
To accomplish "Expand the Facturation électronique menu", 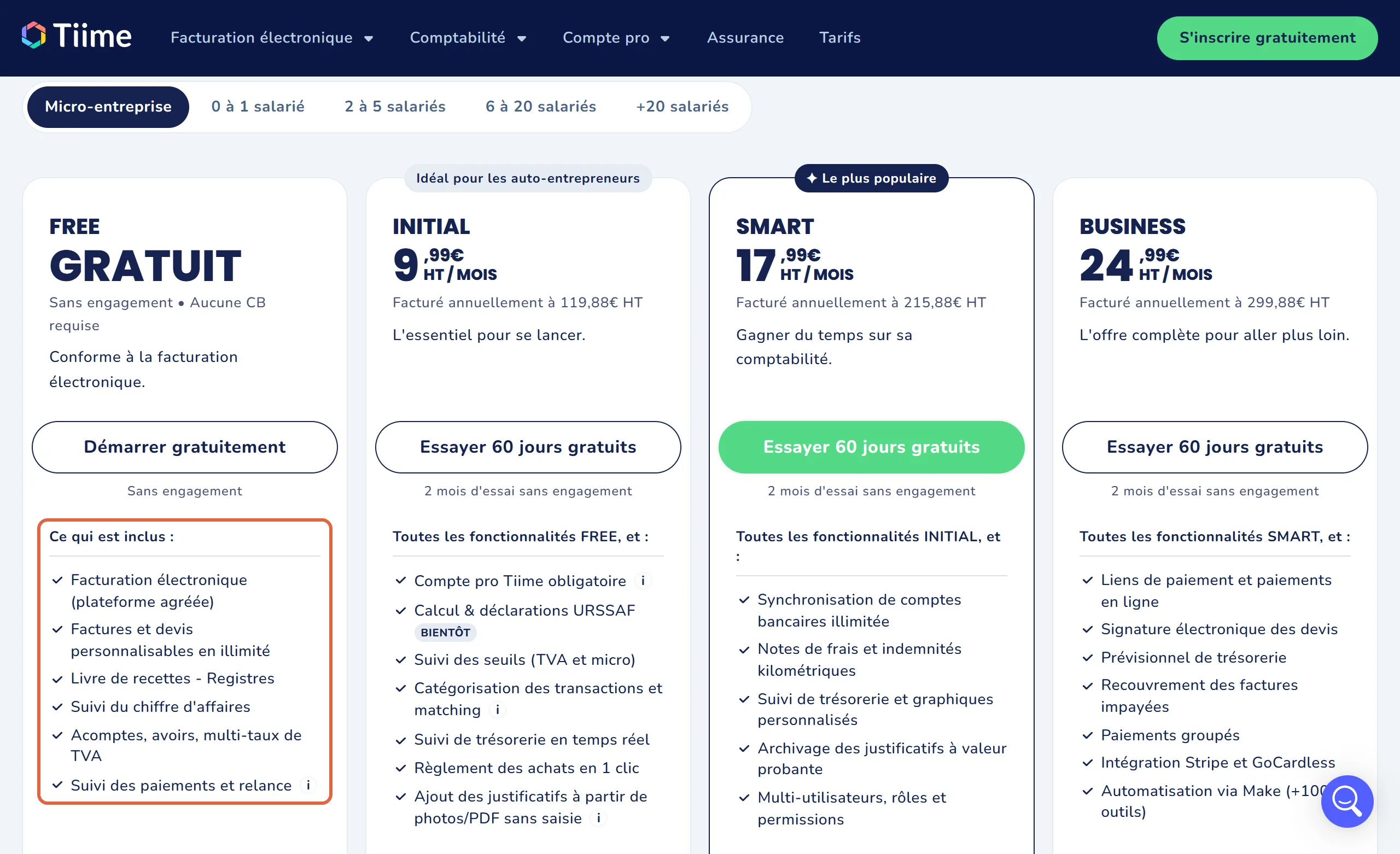I will tap(272, 38).
